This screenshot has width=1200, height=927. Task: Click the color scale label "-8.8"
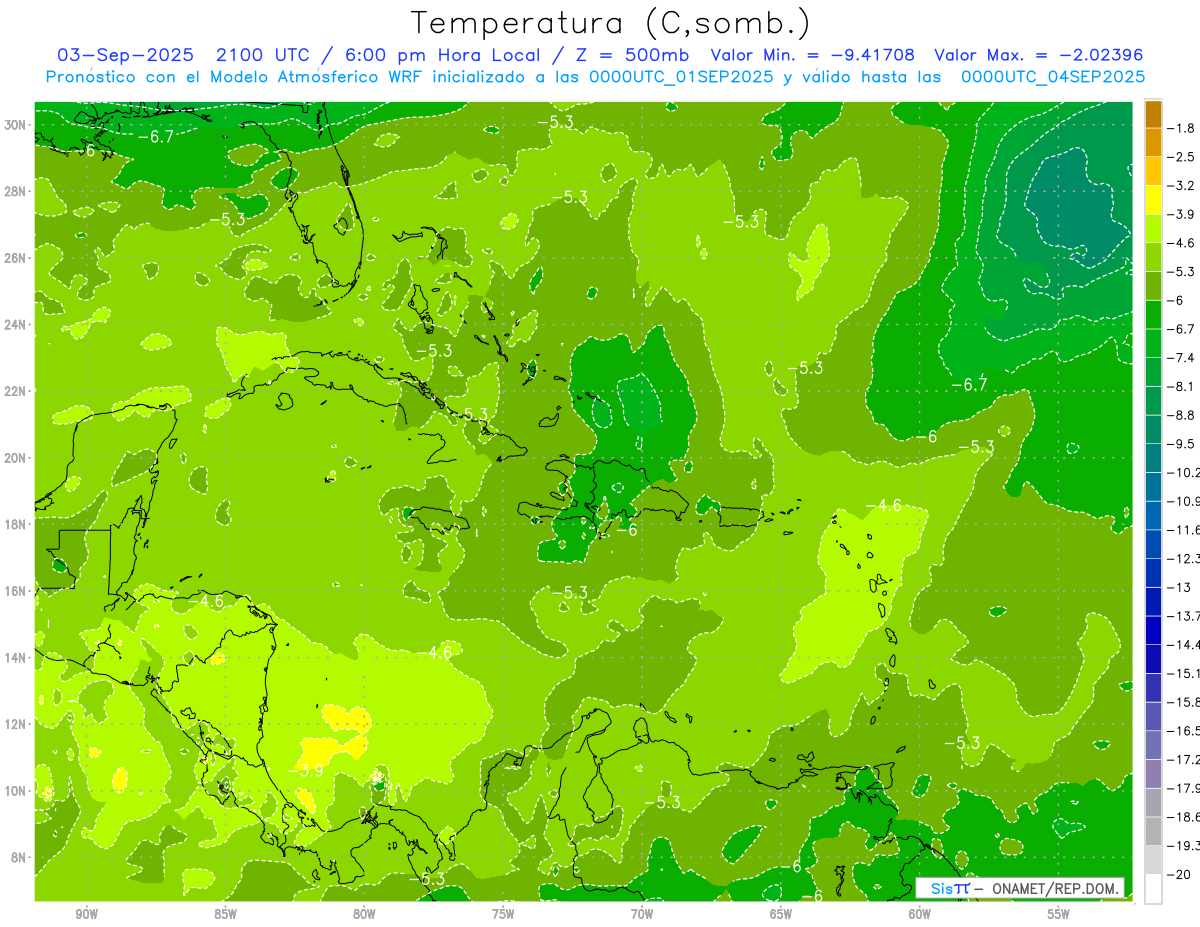point(1182,415)
